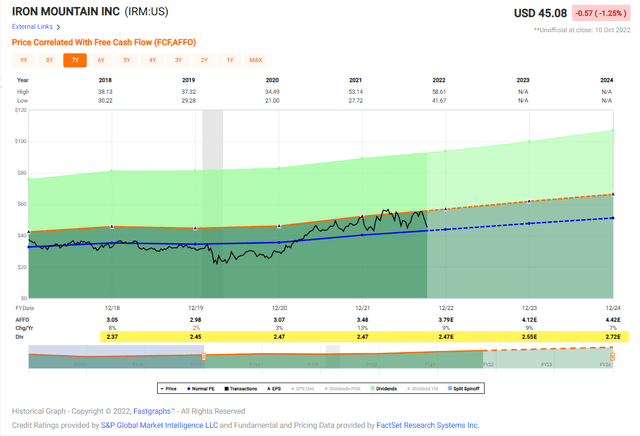
Task: Click the left range navigator handle
Action: 204,357
